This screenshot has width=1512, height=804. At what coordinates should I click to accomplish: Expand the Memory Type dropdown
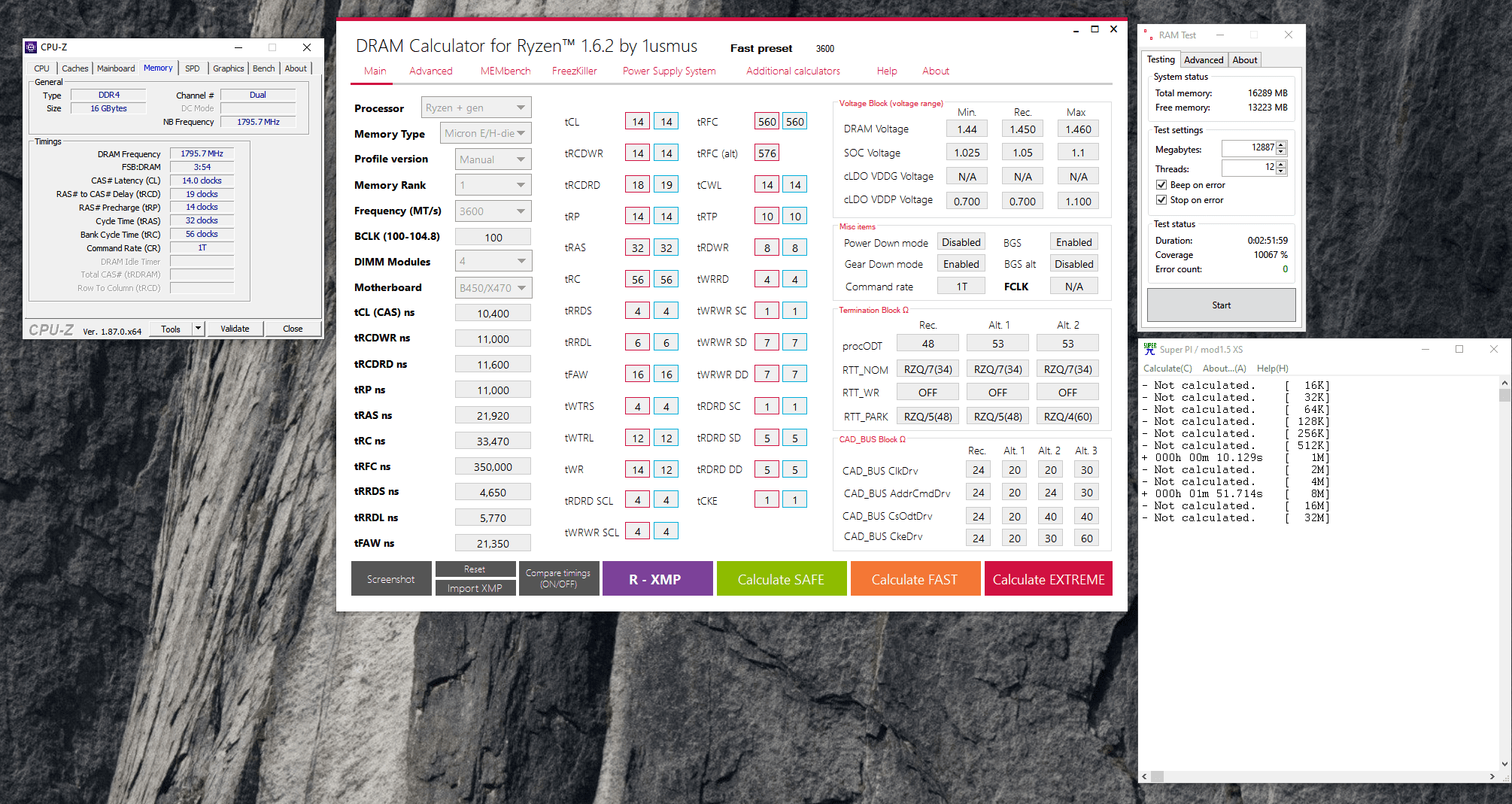pos(486,133)
